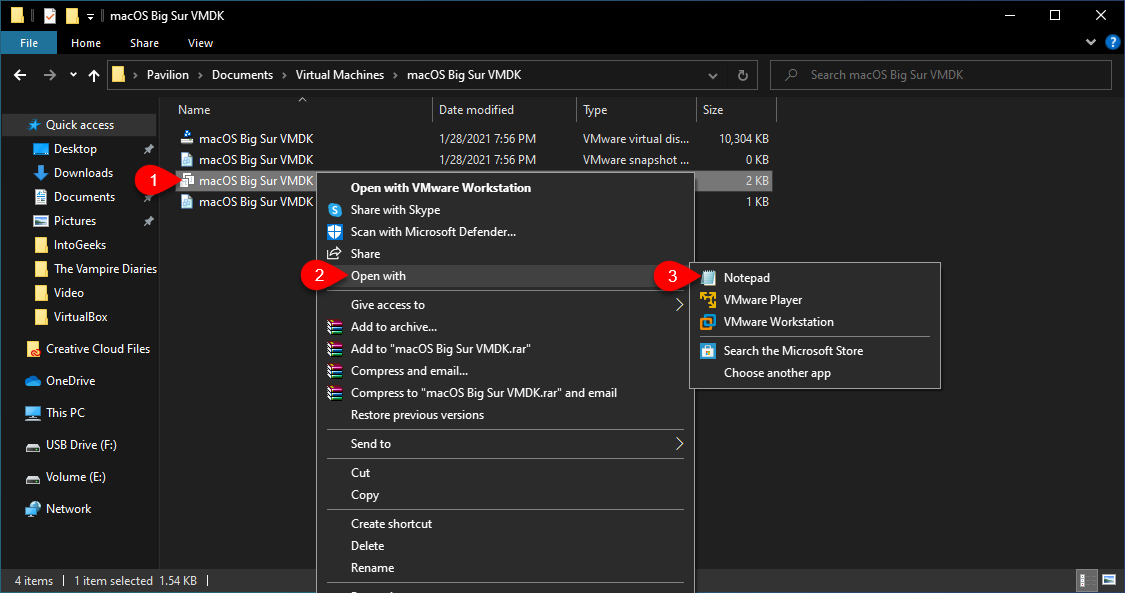Open the recent locations dropdown arrow
Viewport: 1125px width, 593px height.
click(x=73, y=75)
